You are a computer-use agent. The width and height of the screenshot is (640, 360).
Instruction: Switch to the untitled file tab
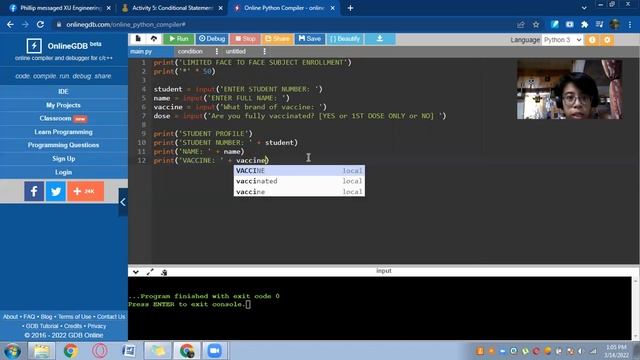point(236,51)
